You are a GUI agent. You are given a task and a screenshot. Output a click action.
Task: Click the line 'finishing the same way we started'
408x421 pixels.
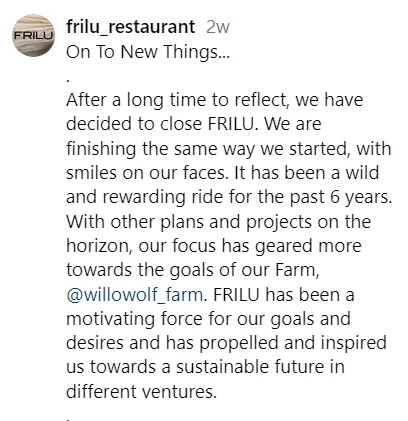[x=207, y=149]
